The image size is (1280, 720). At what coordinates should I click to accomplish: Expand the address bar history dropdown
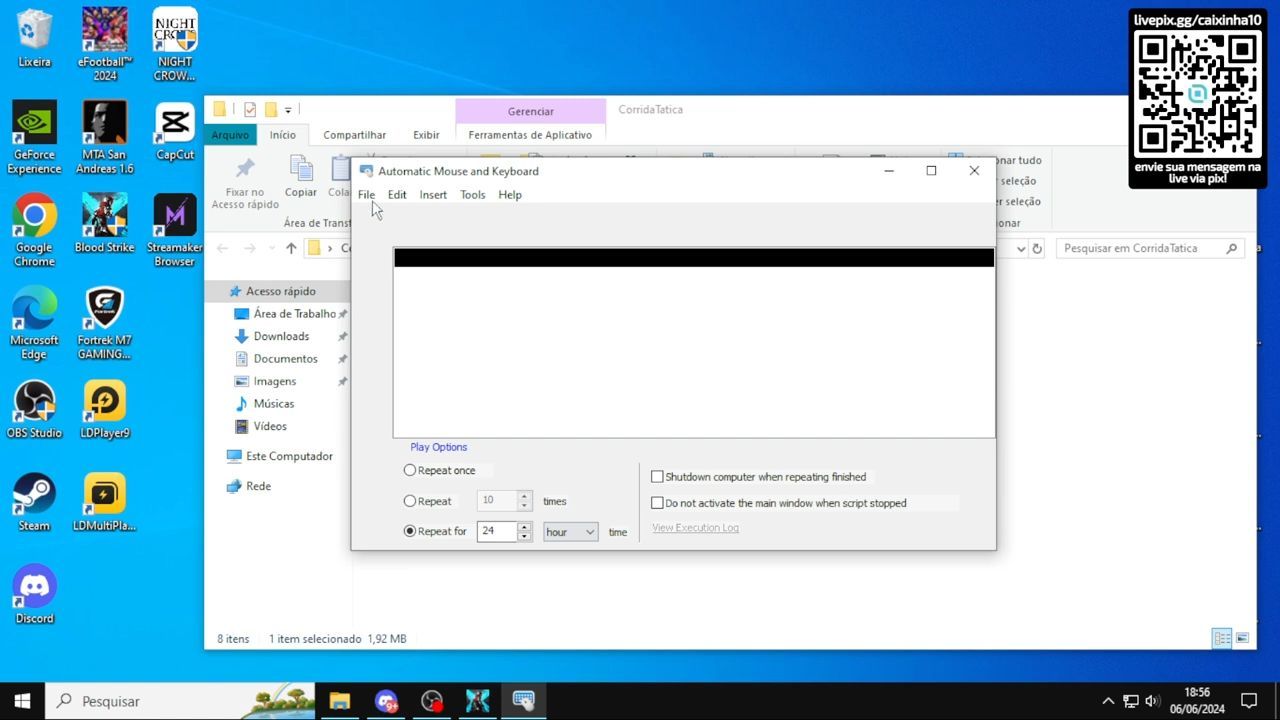(x=1021, y=249)
